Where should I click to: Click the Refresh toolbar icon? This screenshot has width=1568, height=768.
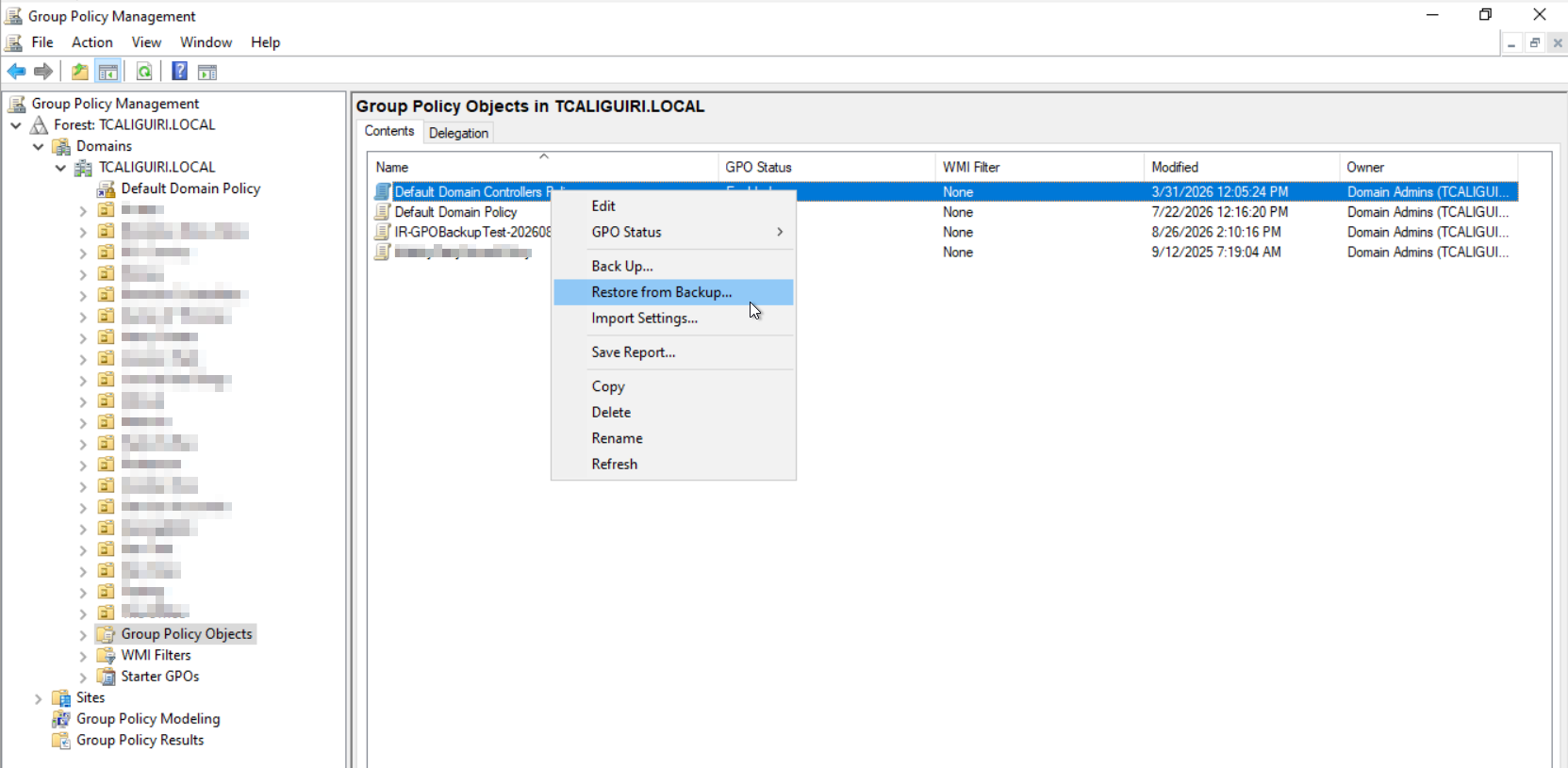144,72
